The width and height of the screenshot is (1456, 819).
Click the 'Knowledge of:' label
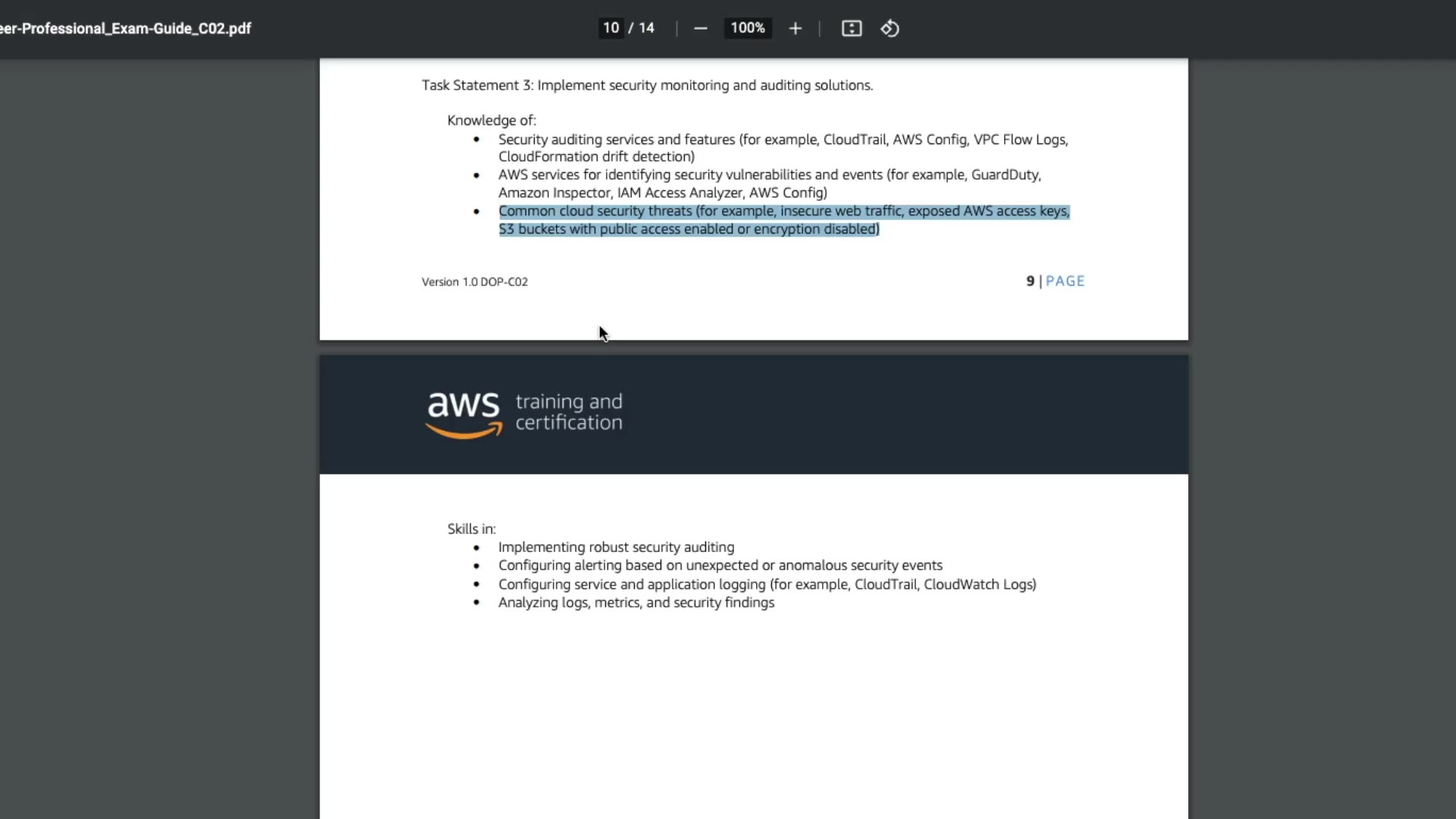click(491, 121)
